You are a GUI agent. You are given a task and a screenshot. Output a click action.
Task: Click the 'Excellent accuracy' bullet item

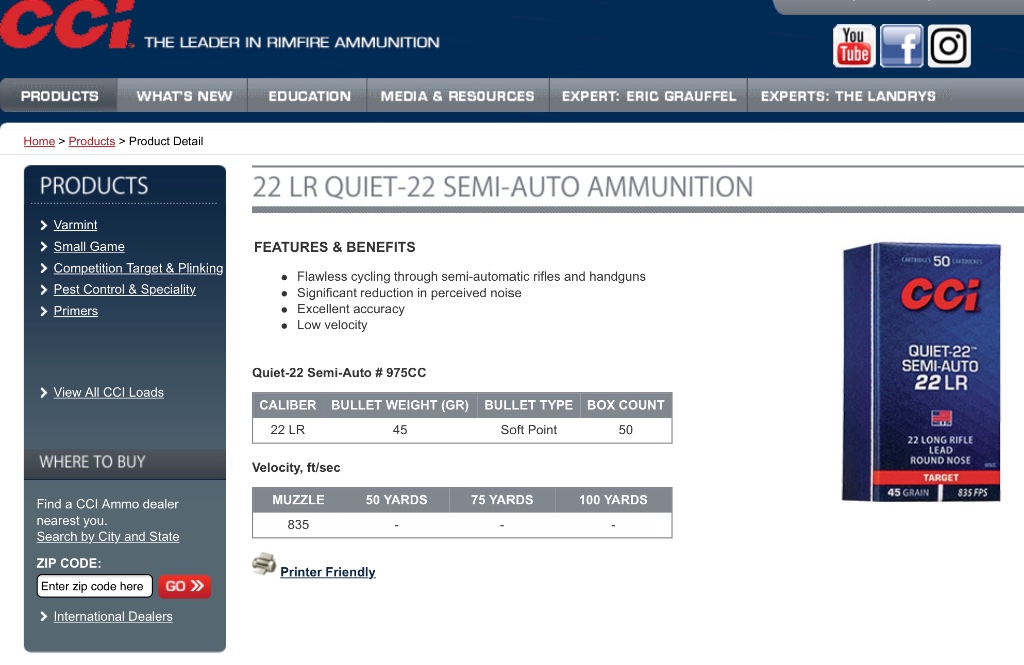351,309
